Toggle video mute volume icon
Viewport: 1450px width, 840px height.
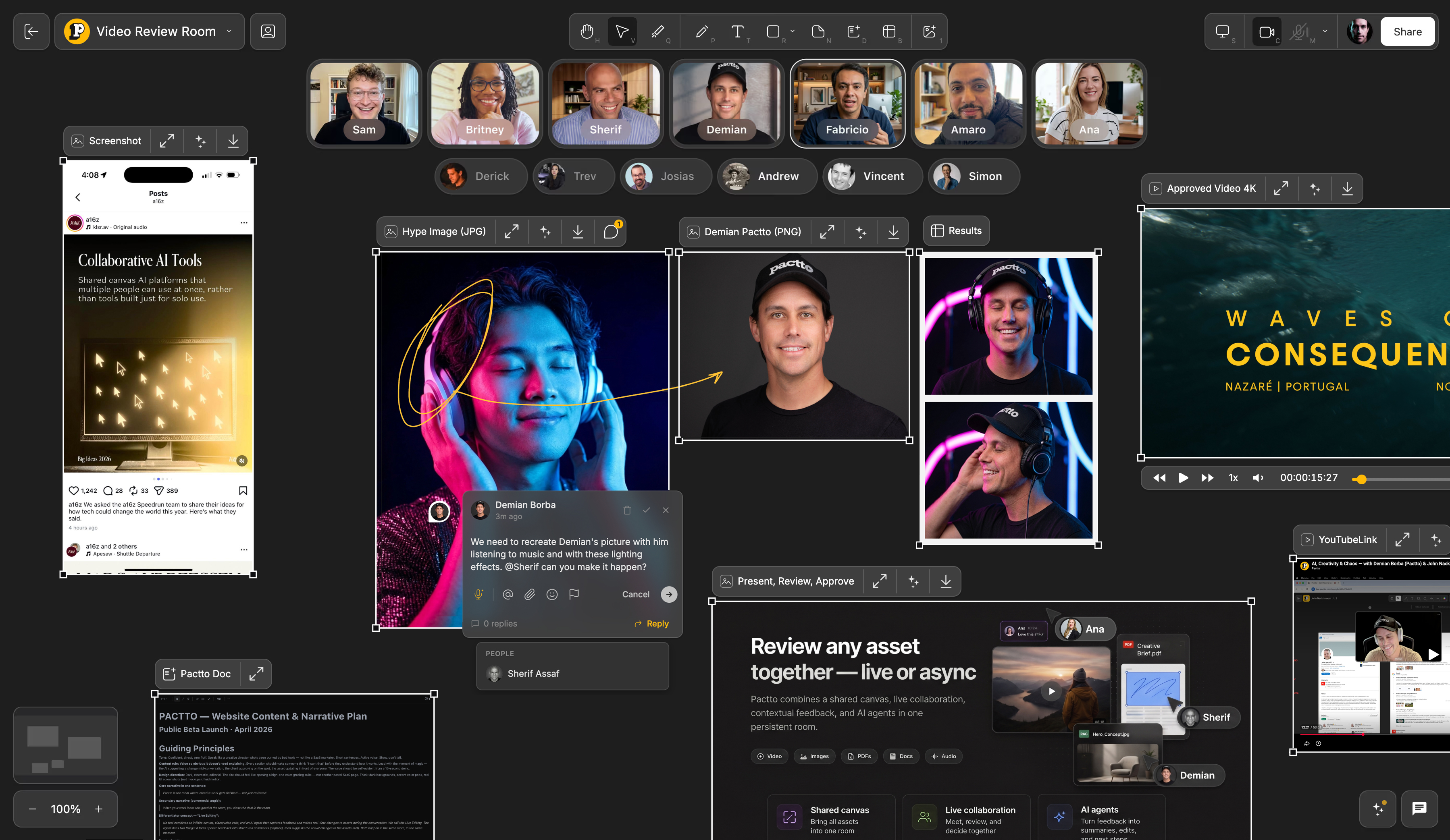point(1258,478)
